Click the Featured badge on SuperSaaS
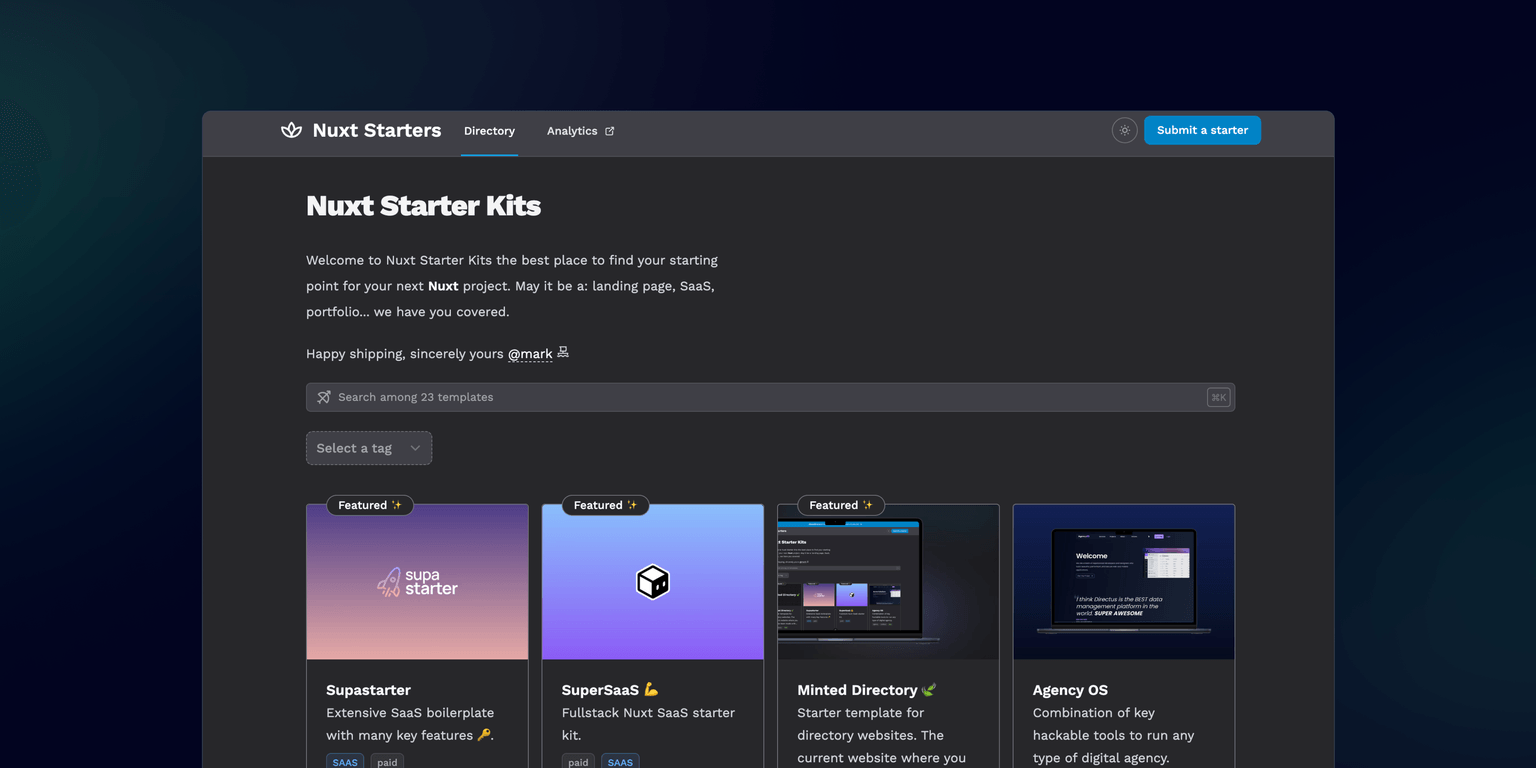This screenshot has width=1536, height=768. point(605,505)
